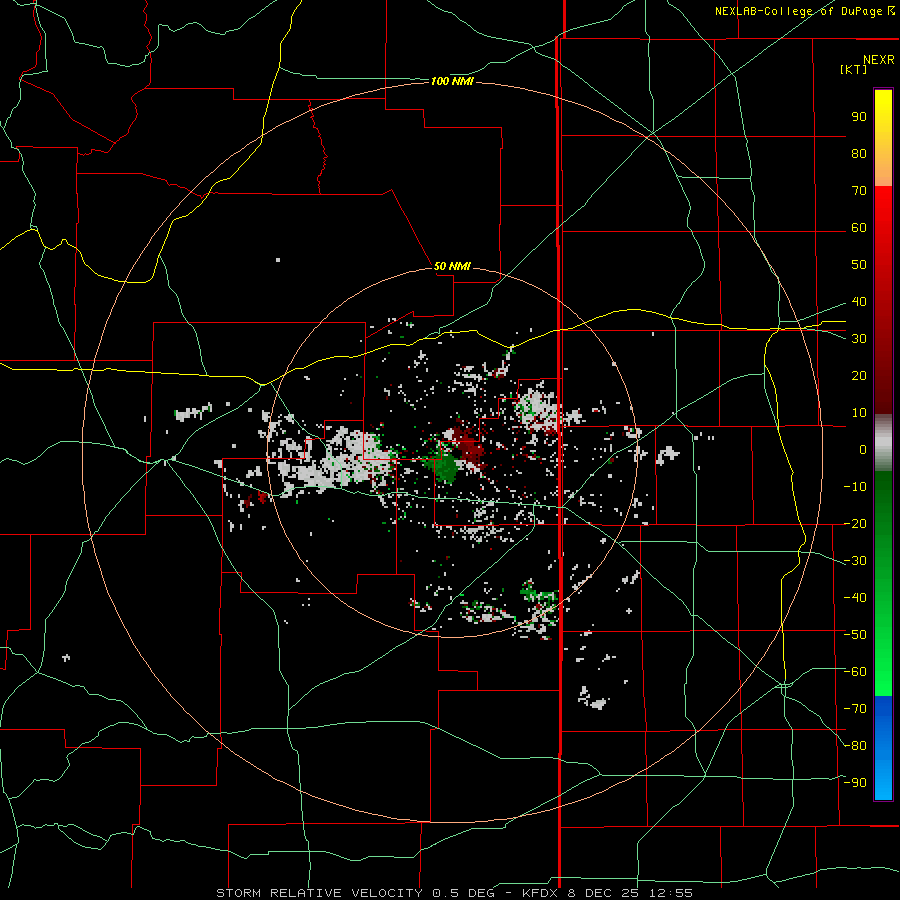Click the -20 scale value
900x900 pixels.
855,523
